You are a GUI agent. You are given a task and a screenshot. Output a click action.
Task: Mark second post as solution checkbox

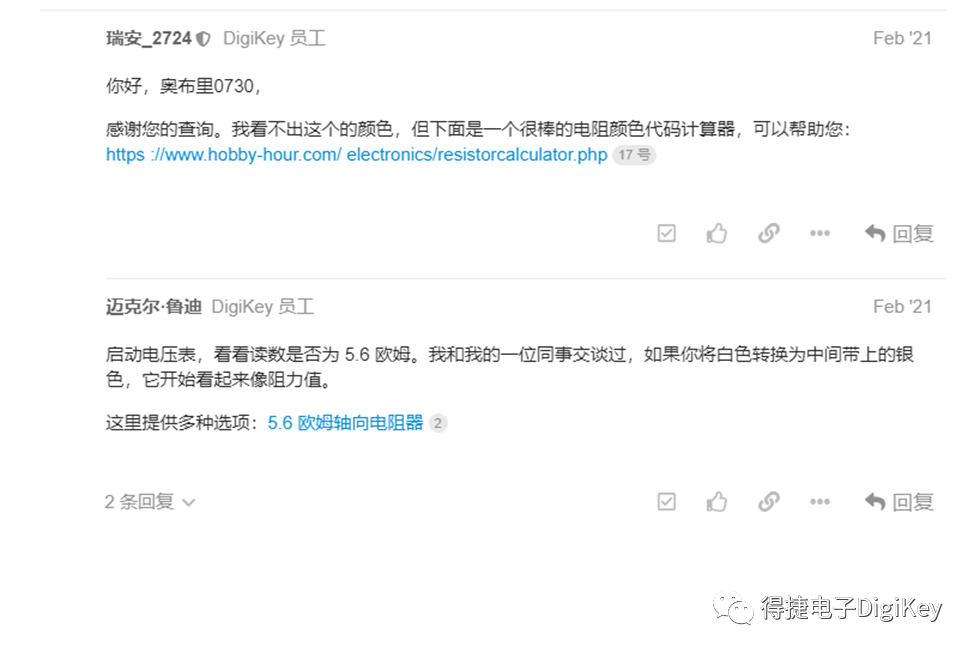667,501
